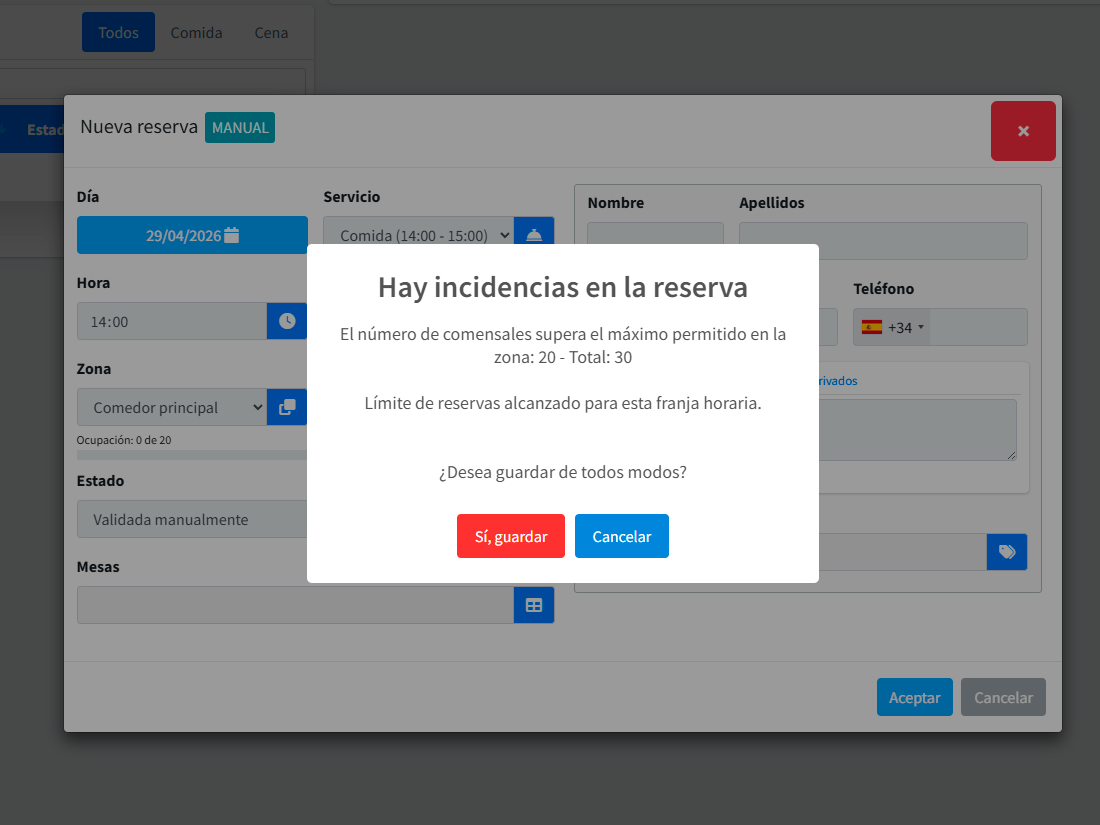Click the Teléfono number field

tap(978, 328)
